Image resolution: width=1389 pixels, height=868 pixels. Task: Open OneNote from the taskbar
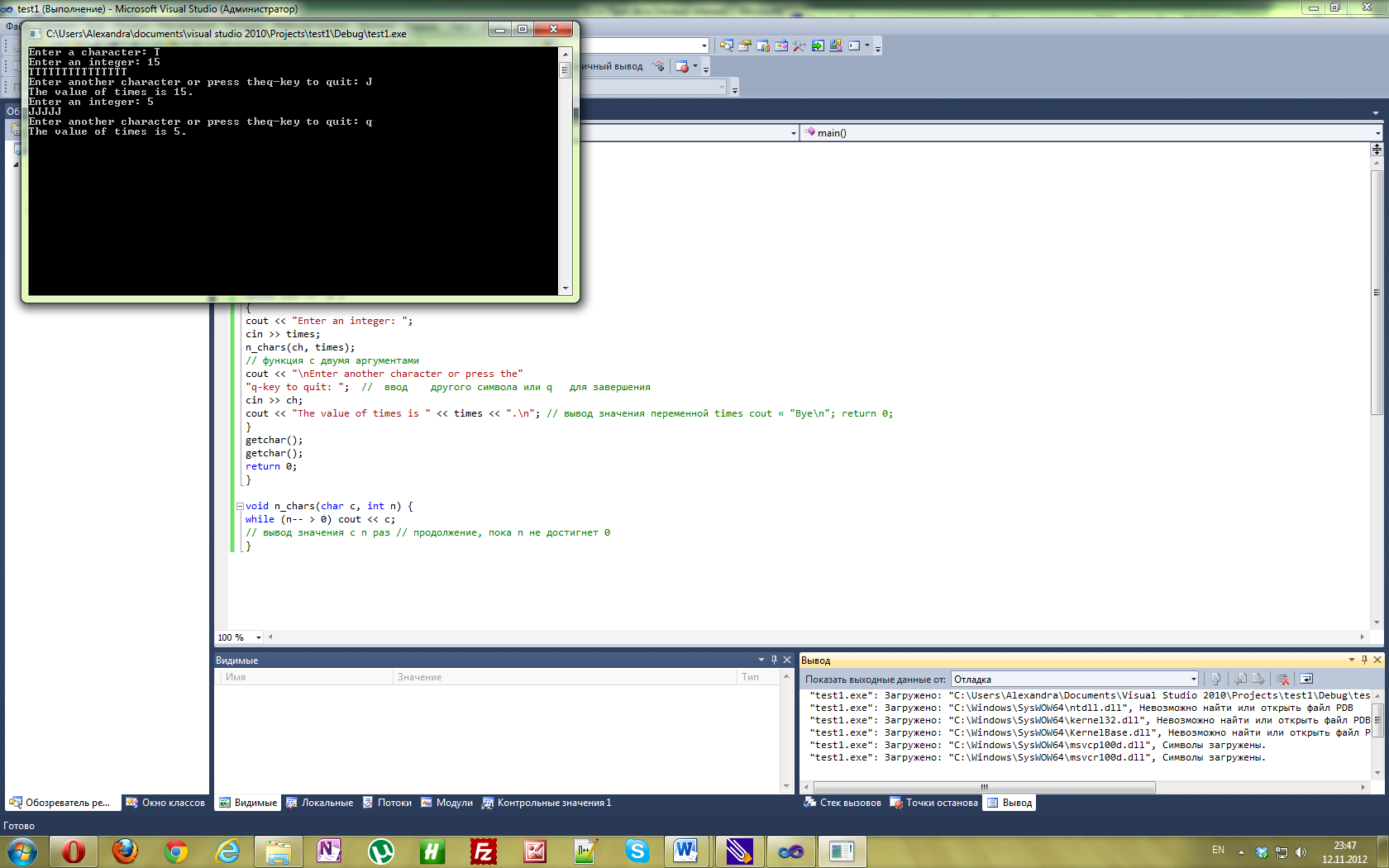[x=330, y=851]
